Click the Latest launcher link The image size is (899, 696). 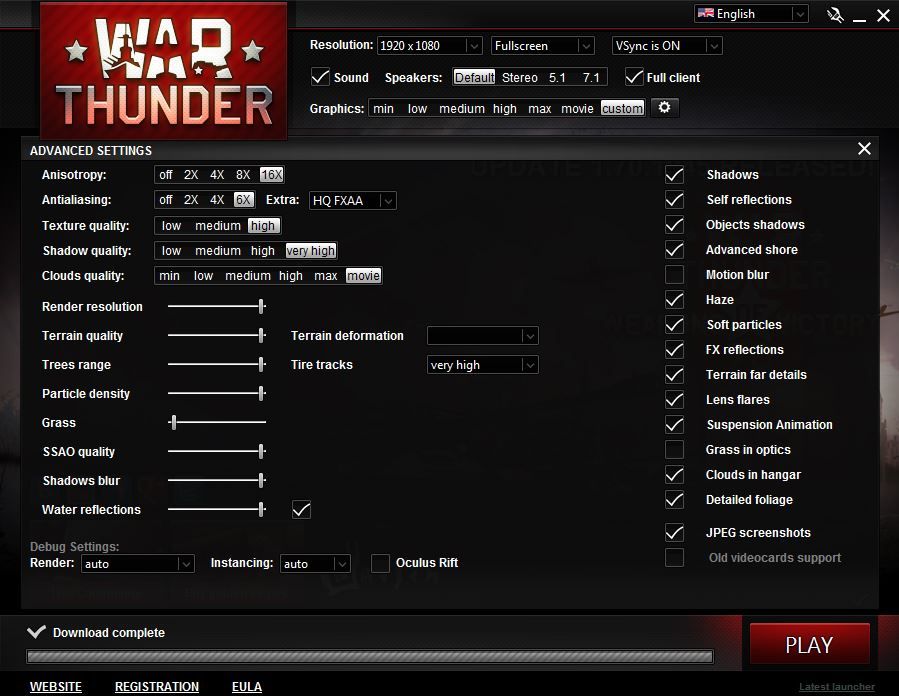(837, 687)
